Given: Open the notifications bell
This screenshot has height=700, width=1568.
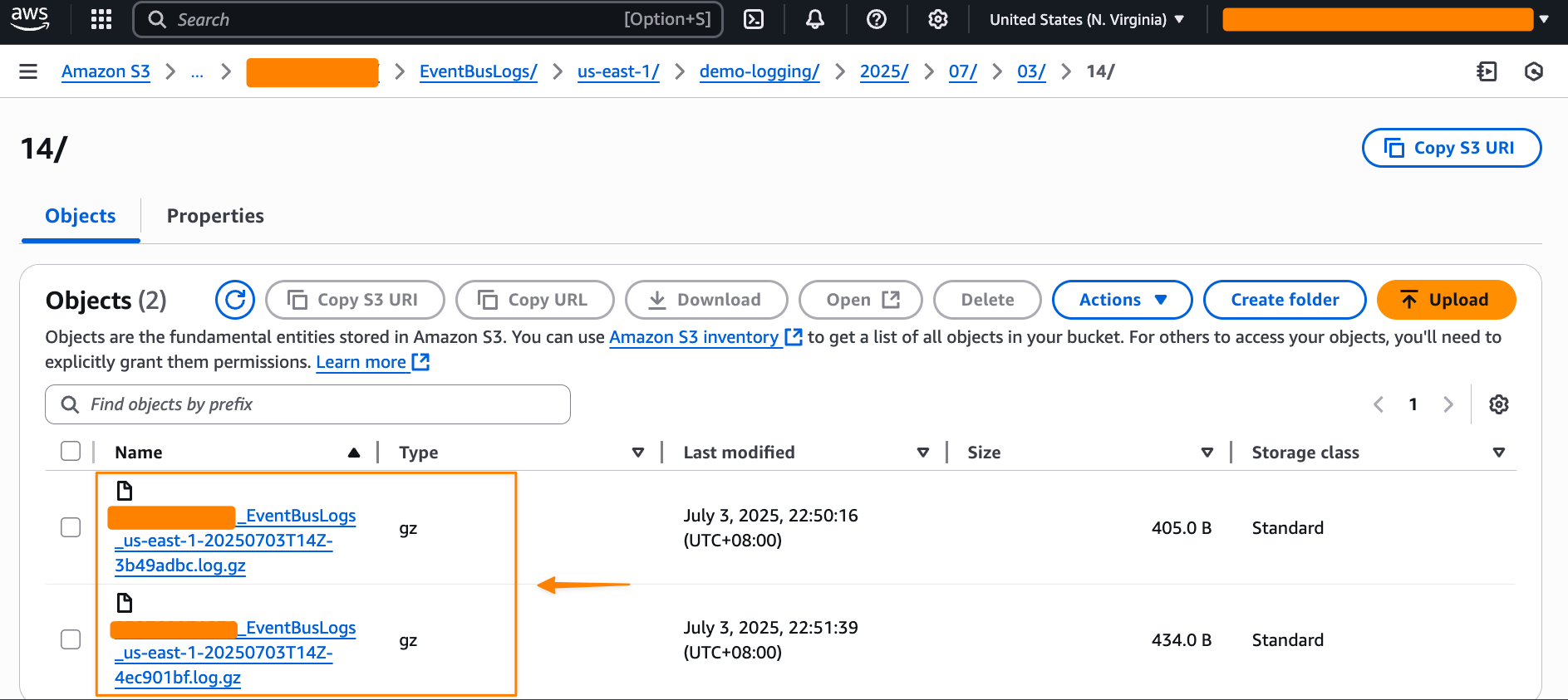Looking at the screenshot, I should click(815, 19).
